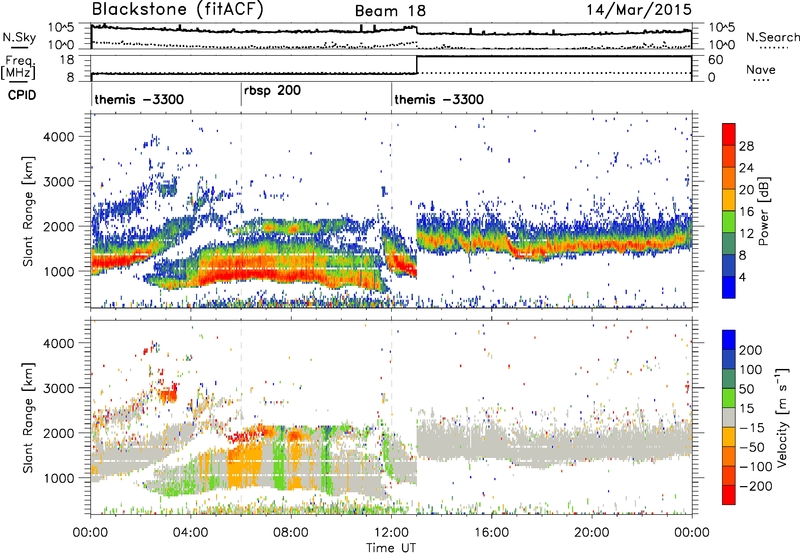Click the "rbsp 200" CPID label

[272, 91]
